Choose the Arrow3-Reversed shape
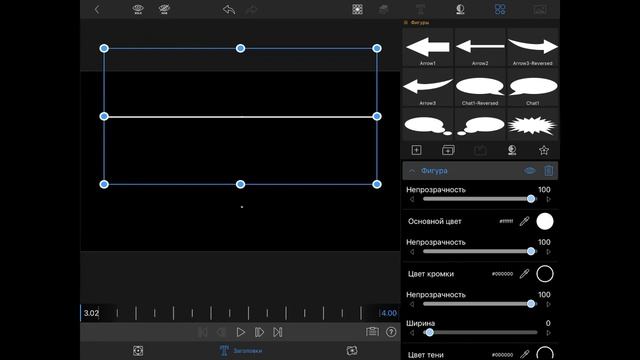Screen dimensions: 640x360 pyautogui.click(x=533, y=48)
